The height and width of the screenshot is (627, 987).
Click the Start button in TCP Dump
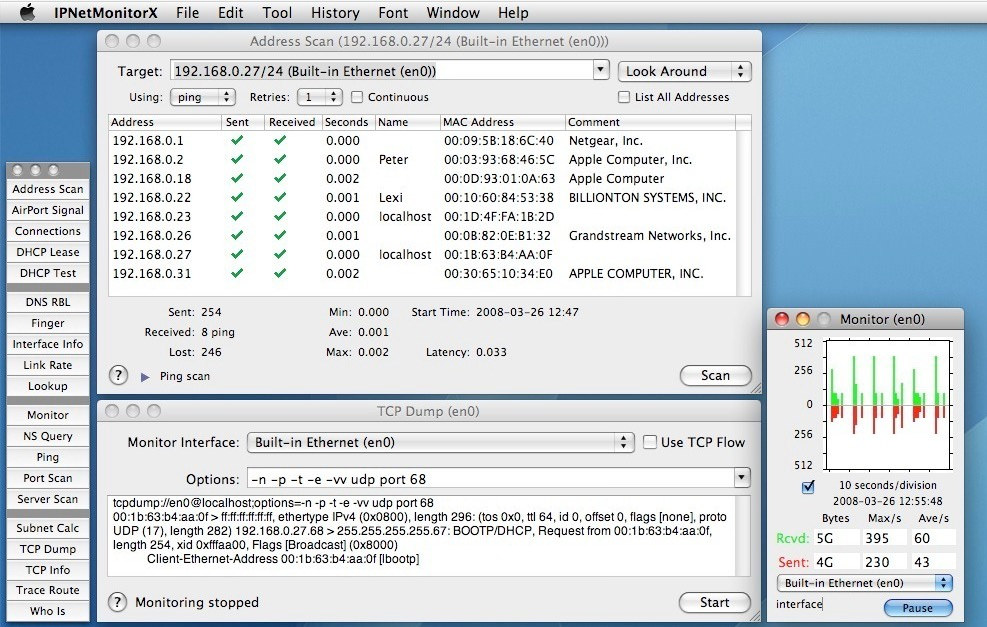[715, 602]
